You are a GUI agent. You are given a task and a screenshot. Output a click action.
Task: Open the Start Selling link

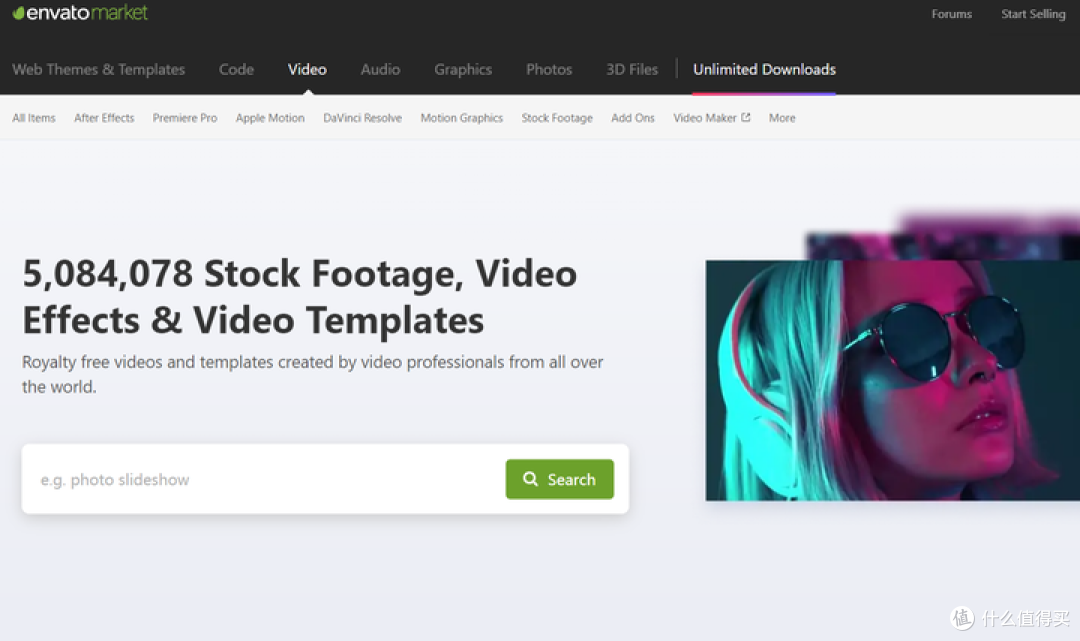1033,14
